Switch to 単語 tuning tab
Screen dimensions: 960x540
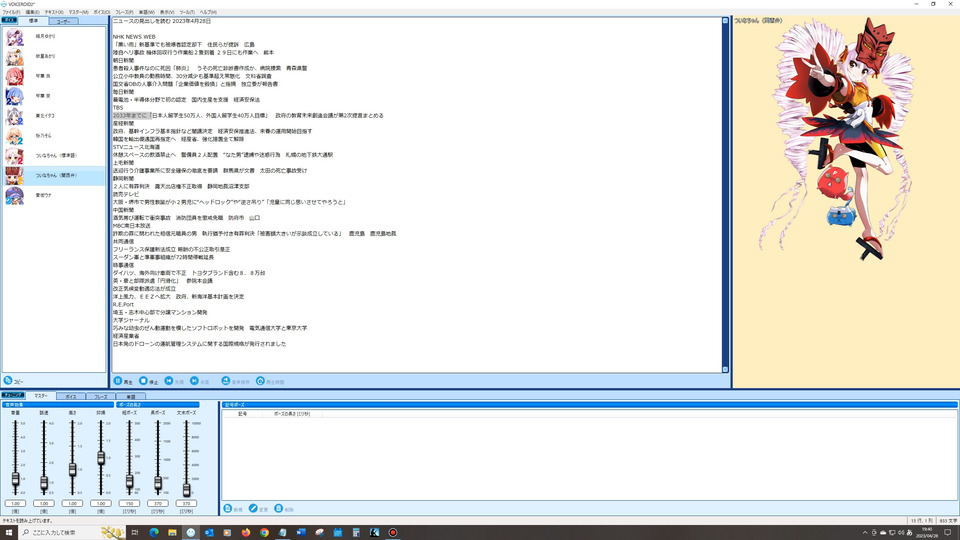pyautogui.click(x=130, y=397)
